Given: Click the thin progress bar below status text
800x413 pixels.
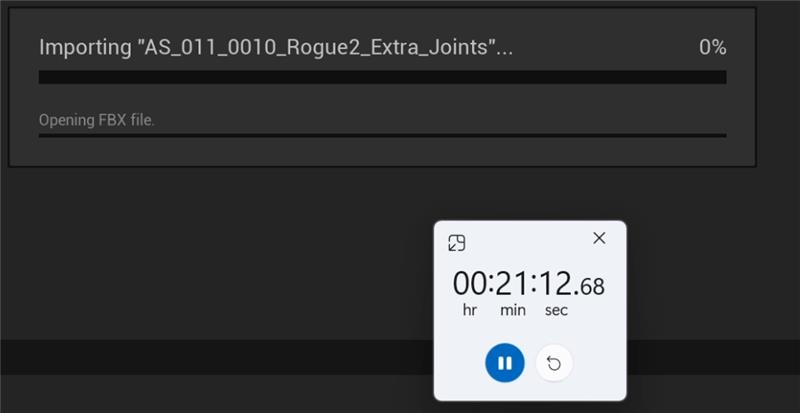Looking at the screenshot, I should [382, 135].
